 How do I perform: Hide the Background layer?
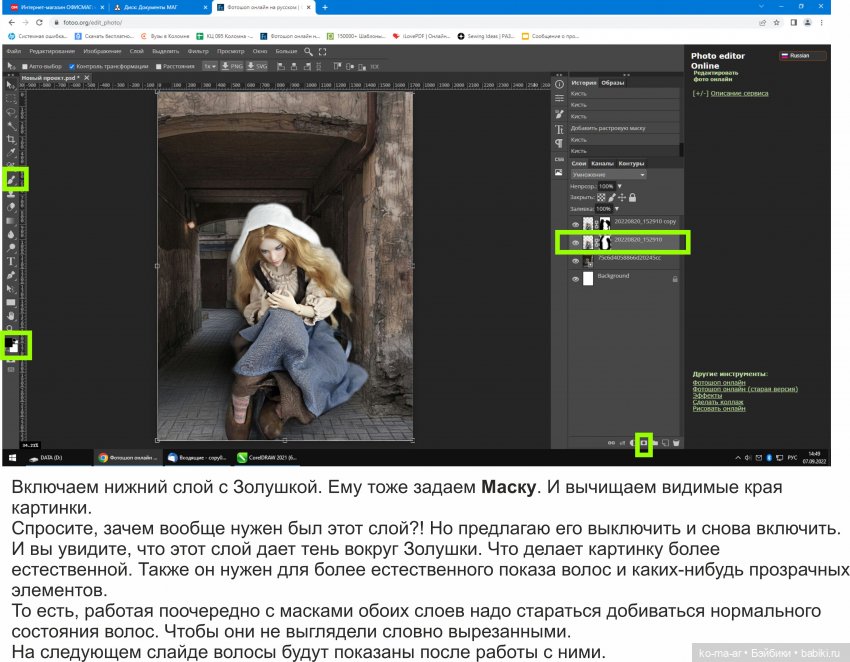(575, 277)
